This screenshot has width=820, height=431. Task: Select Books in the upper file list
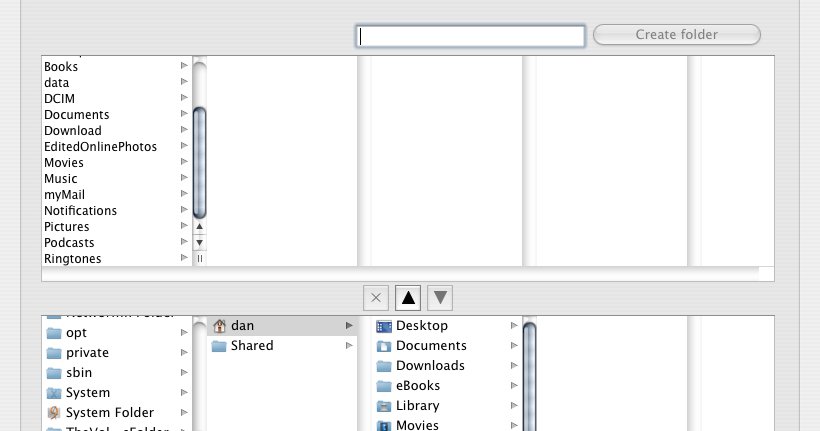[61, 66]
